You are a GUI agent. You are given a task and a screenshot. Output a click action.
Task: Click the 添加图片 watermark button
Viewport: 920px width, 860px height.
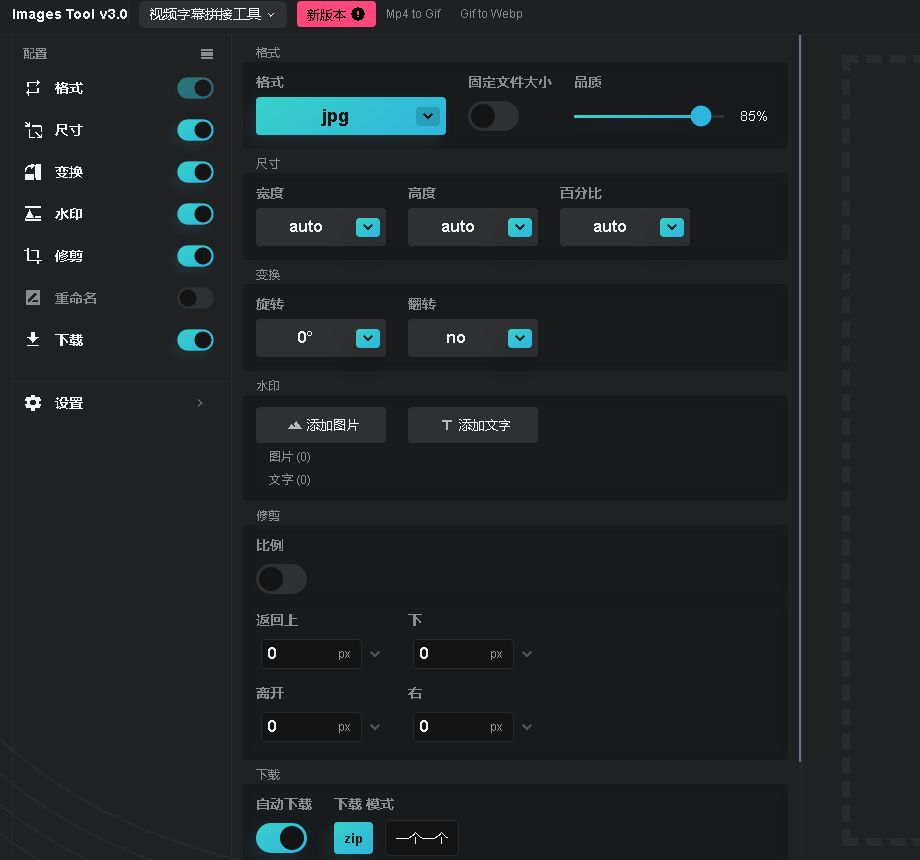(320, 424)
